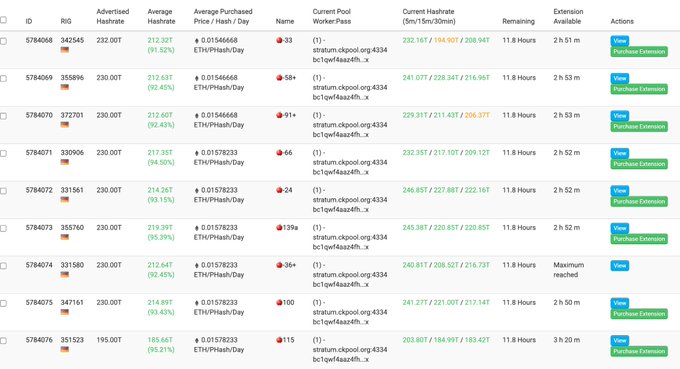Click red status dot beside name 139a
Image resolution: width=680 pixels, height=369 pixels.
[279, 228]
